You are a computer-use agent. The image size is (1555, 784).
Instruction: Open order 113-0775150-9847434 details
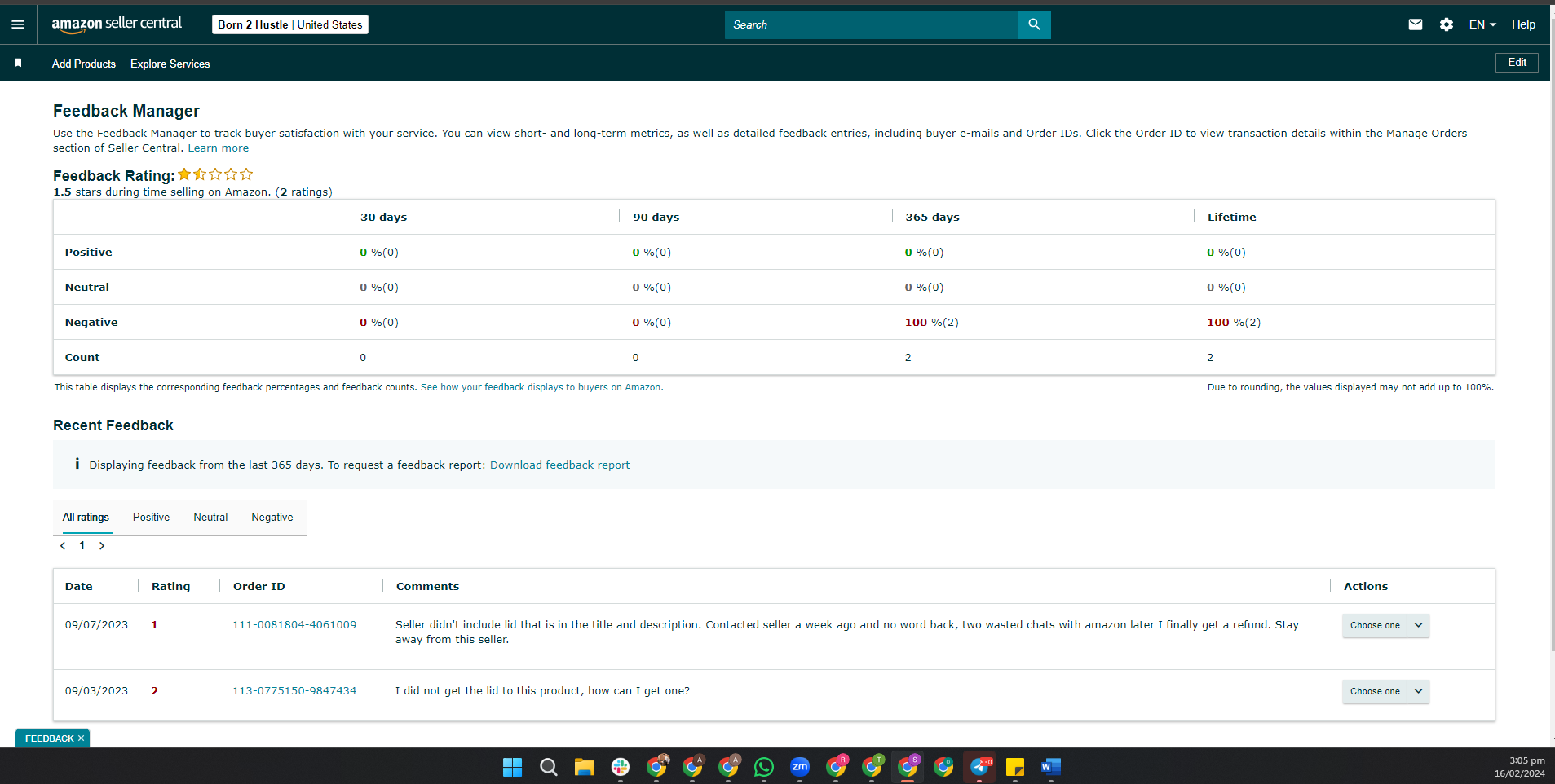click(x=294, y=690)
